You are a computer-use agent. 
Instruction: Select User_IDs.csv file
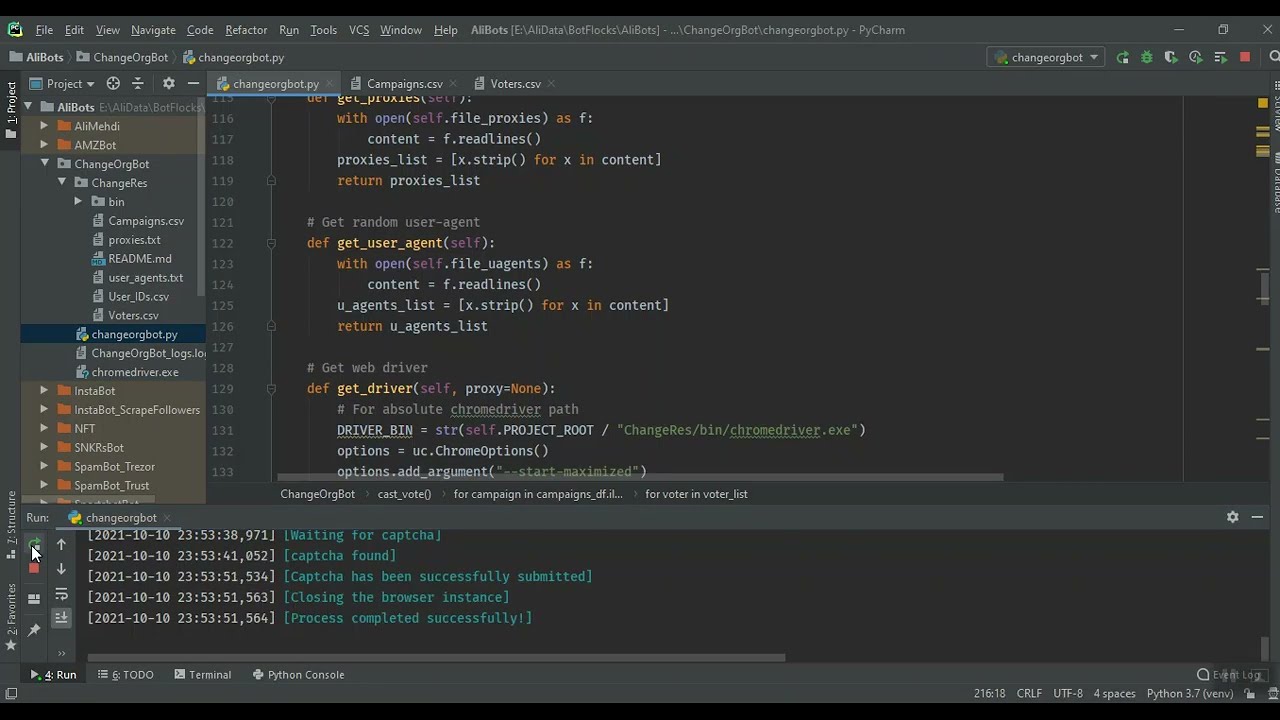(138, 297)
